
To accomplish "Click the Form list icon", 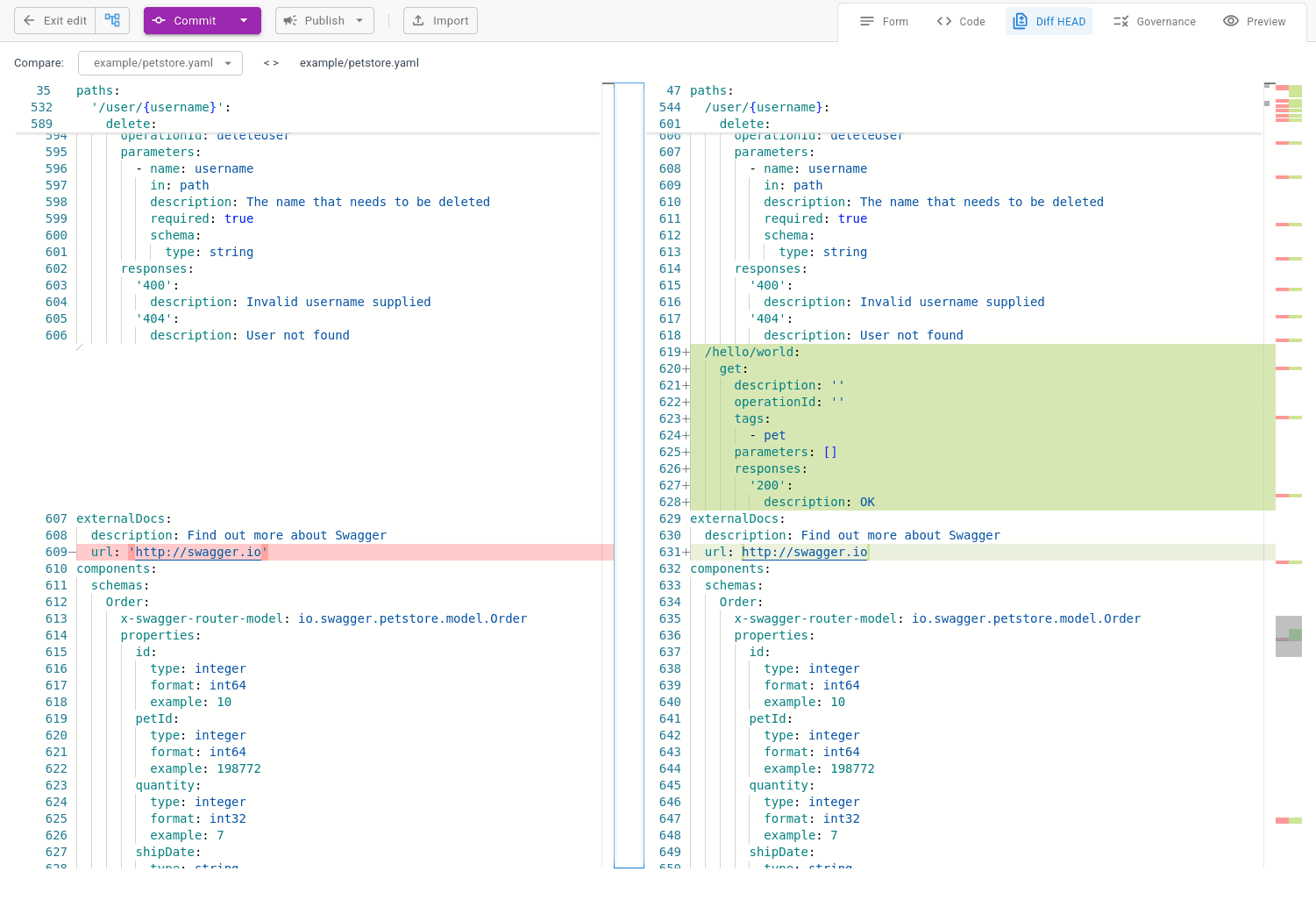I will (867, 21).
